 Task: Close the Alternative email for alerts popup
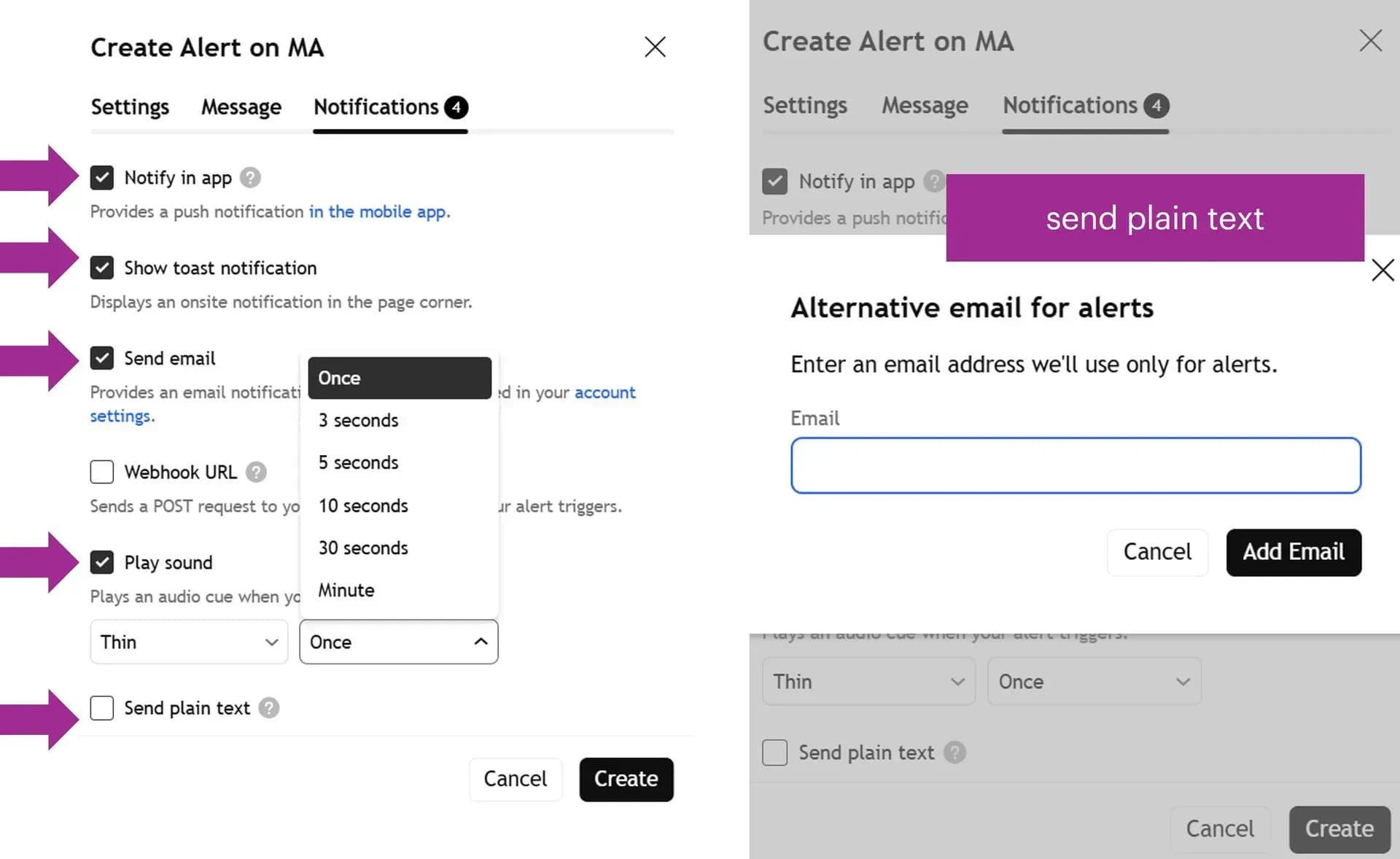tap(1382, 271)
